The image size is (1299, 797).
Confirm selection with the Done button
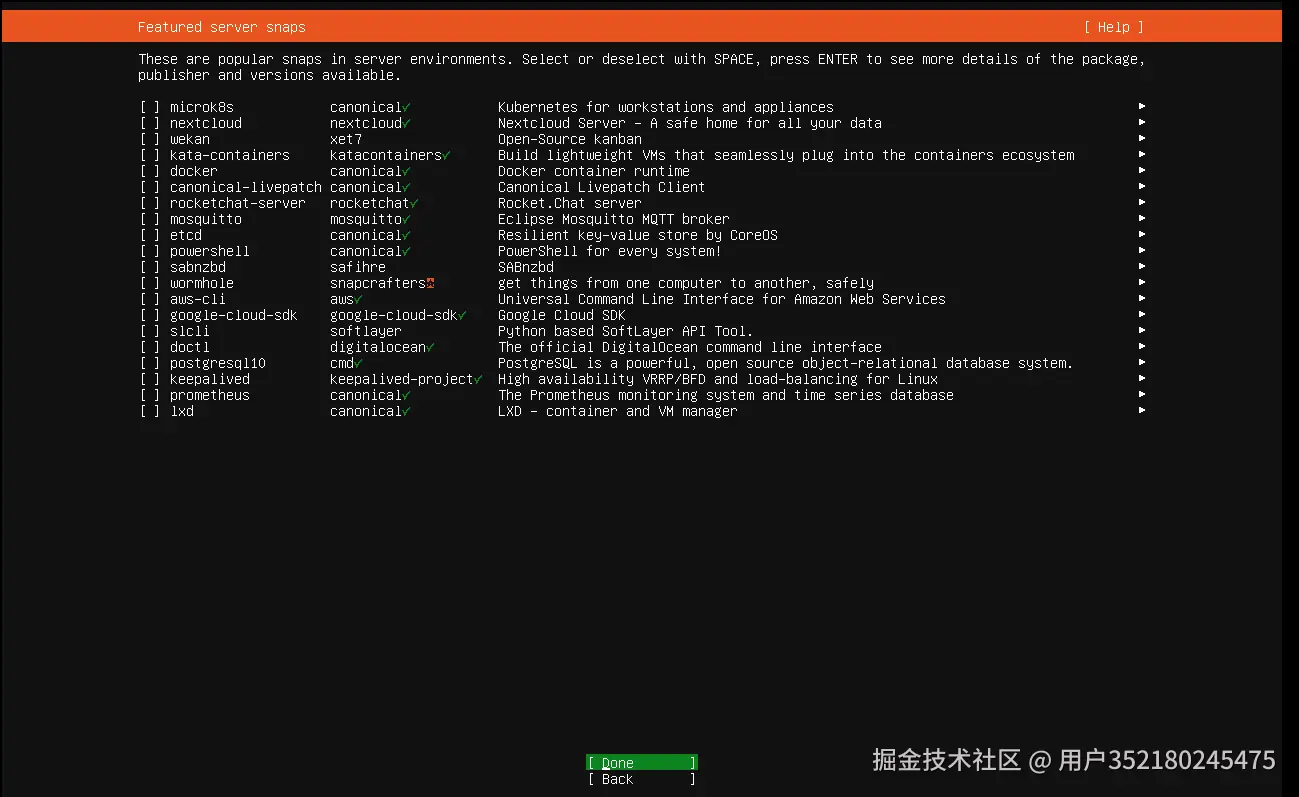[x=642, y=763]
